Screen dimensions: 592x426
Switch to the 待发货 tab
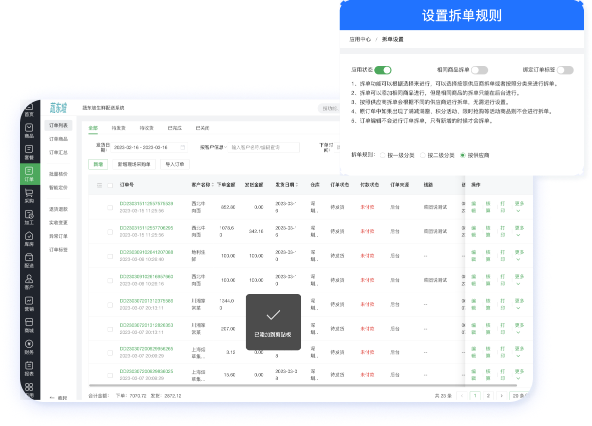[x=118, y=128]
